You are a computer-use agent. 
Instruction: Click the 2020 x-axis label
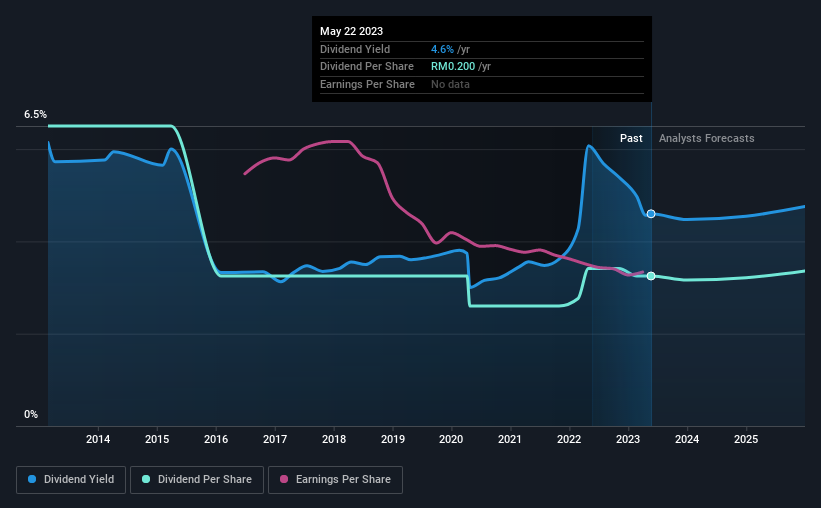pyautogui.click(x=451, y=439)
